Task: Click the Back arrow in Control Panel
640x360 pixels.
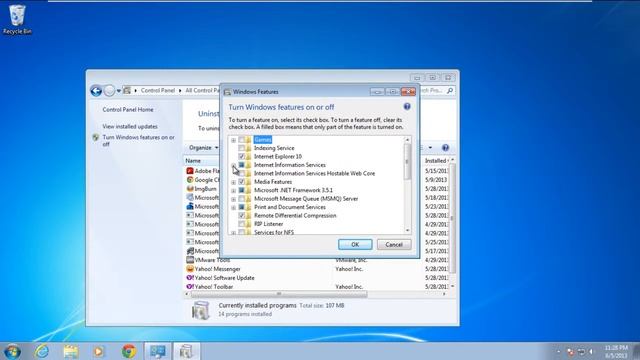Action: 96,91
